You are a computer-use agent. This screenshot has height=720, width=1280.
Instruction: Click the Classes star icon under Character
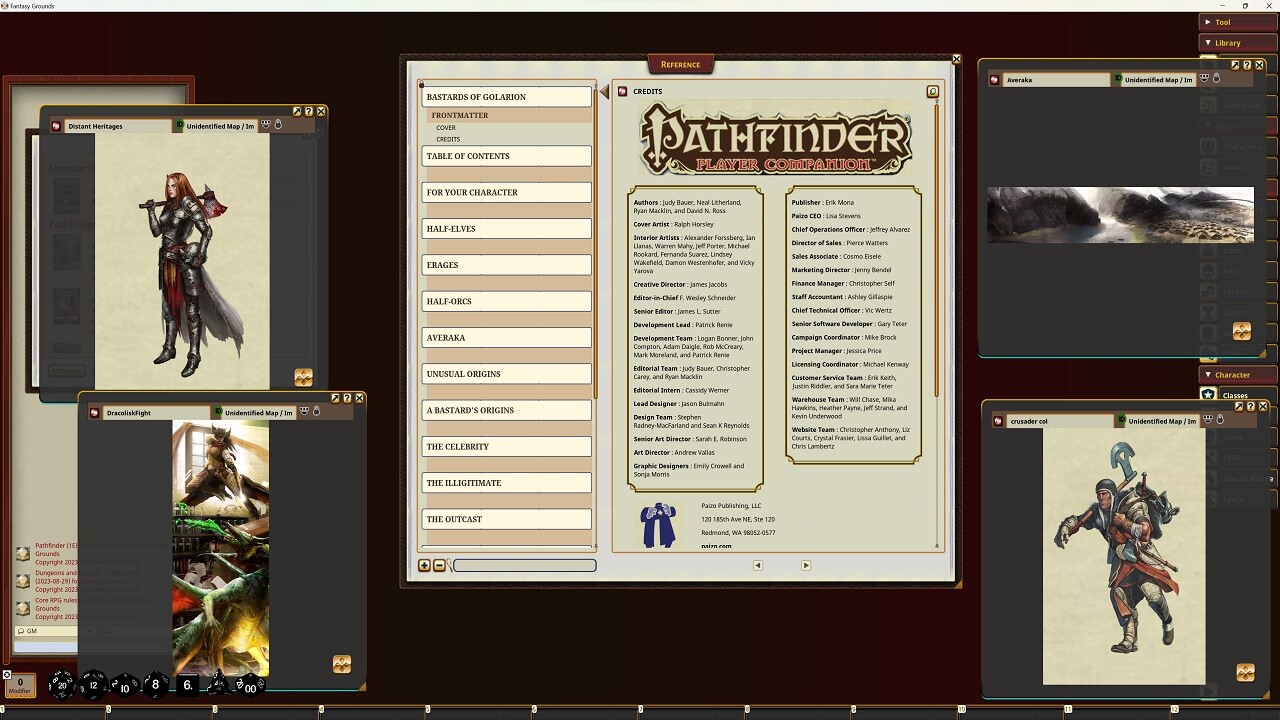(1209, 395)
